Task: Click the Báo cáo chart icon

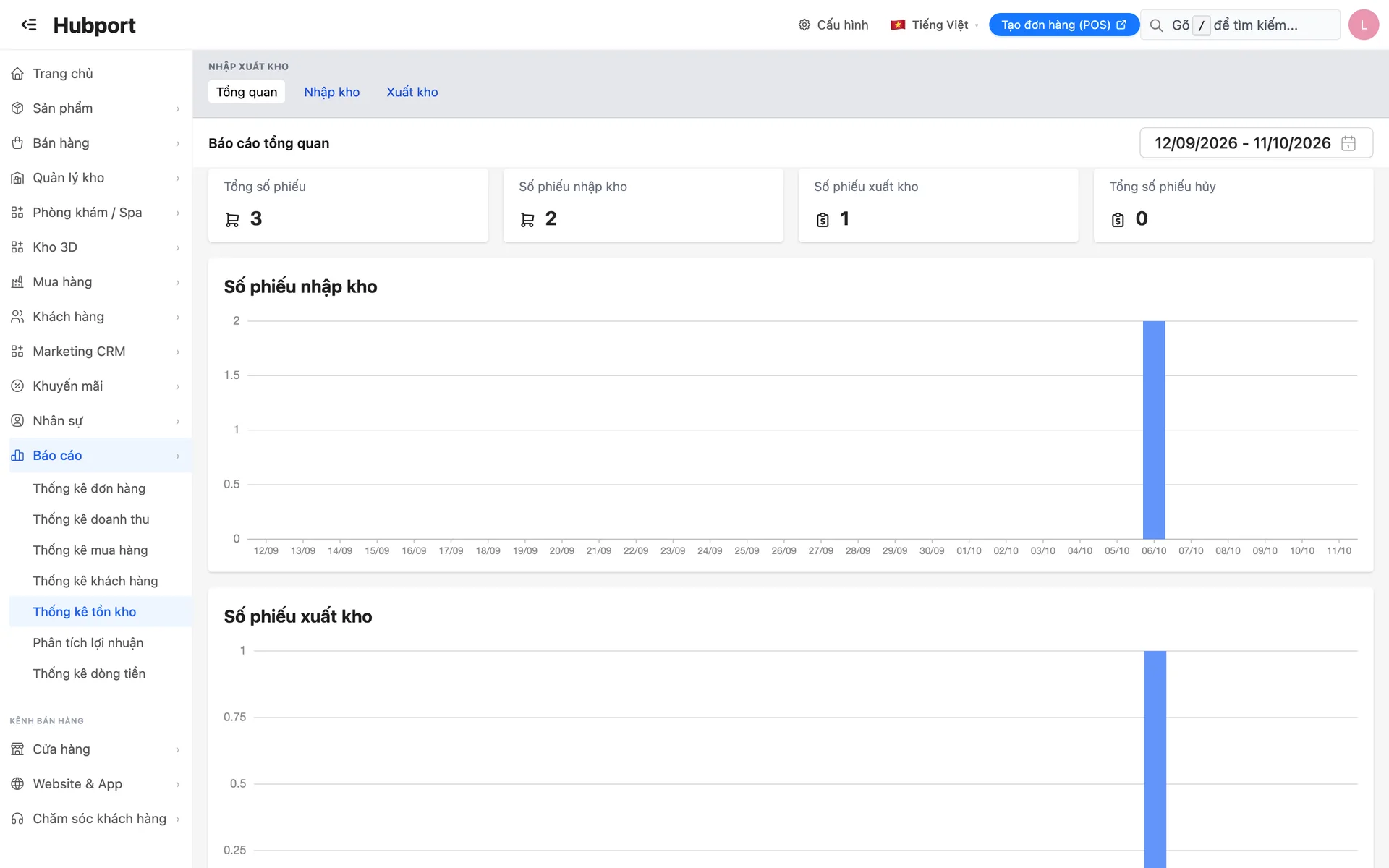Action: pos(17,456)
